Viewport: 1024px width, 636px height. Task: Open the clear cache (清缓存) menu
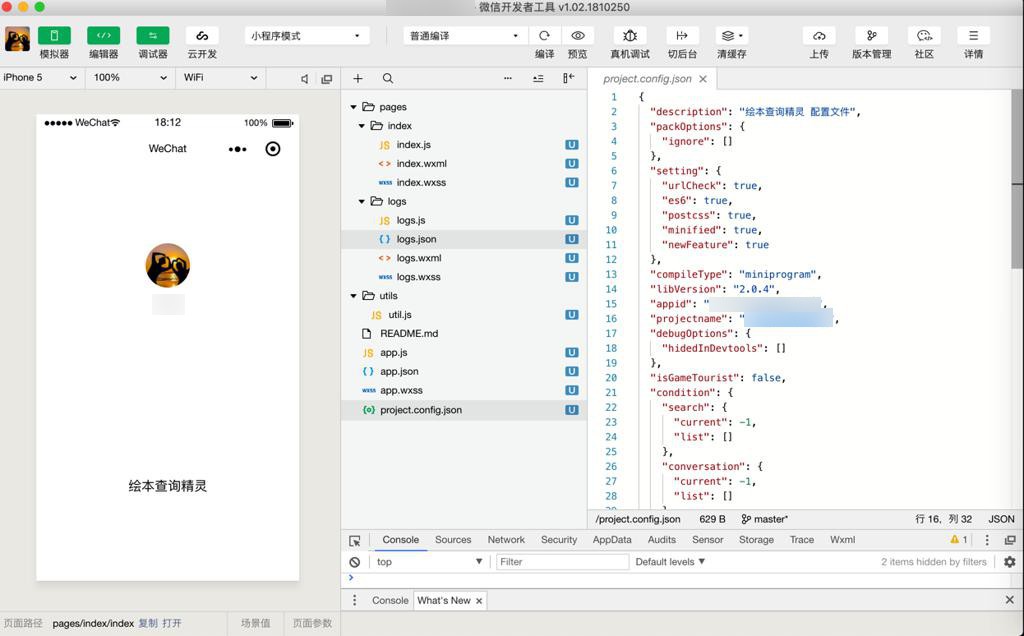731,36
